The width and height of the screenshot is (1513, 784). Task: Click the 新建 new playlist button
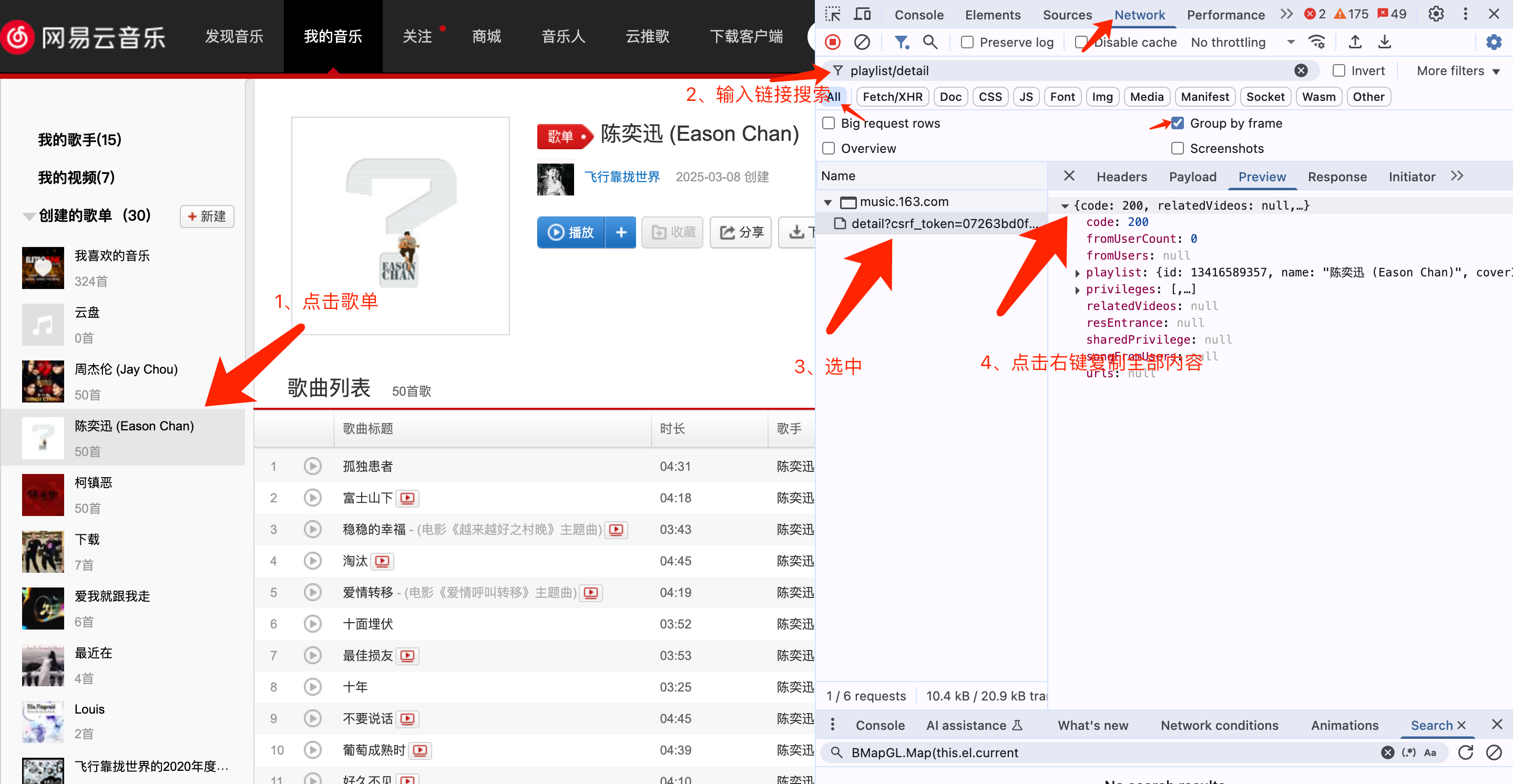pos(207,216)
